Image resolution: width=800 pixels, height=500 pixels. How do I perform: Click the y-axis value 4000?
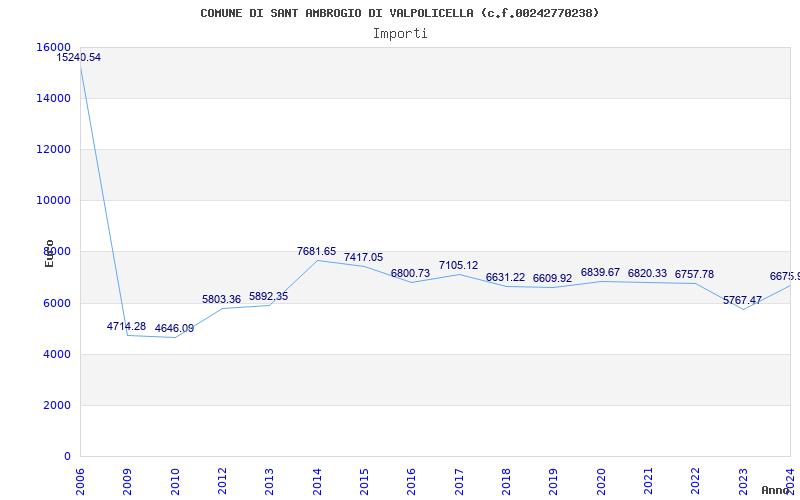[x=57, y=354]
